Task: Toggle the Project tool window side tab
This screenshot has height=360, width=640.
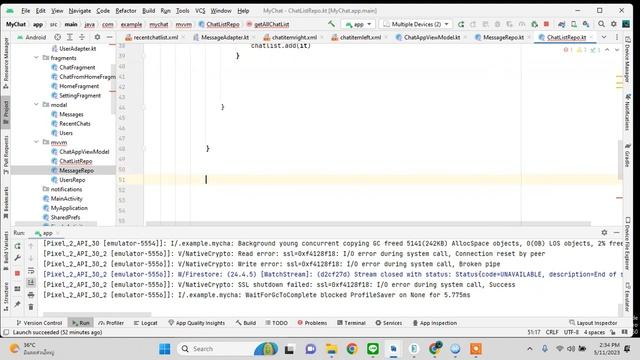Action: tap(6, 111)
